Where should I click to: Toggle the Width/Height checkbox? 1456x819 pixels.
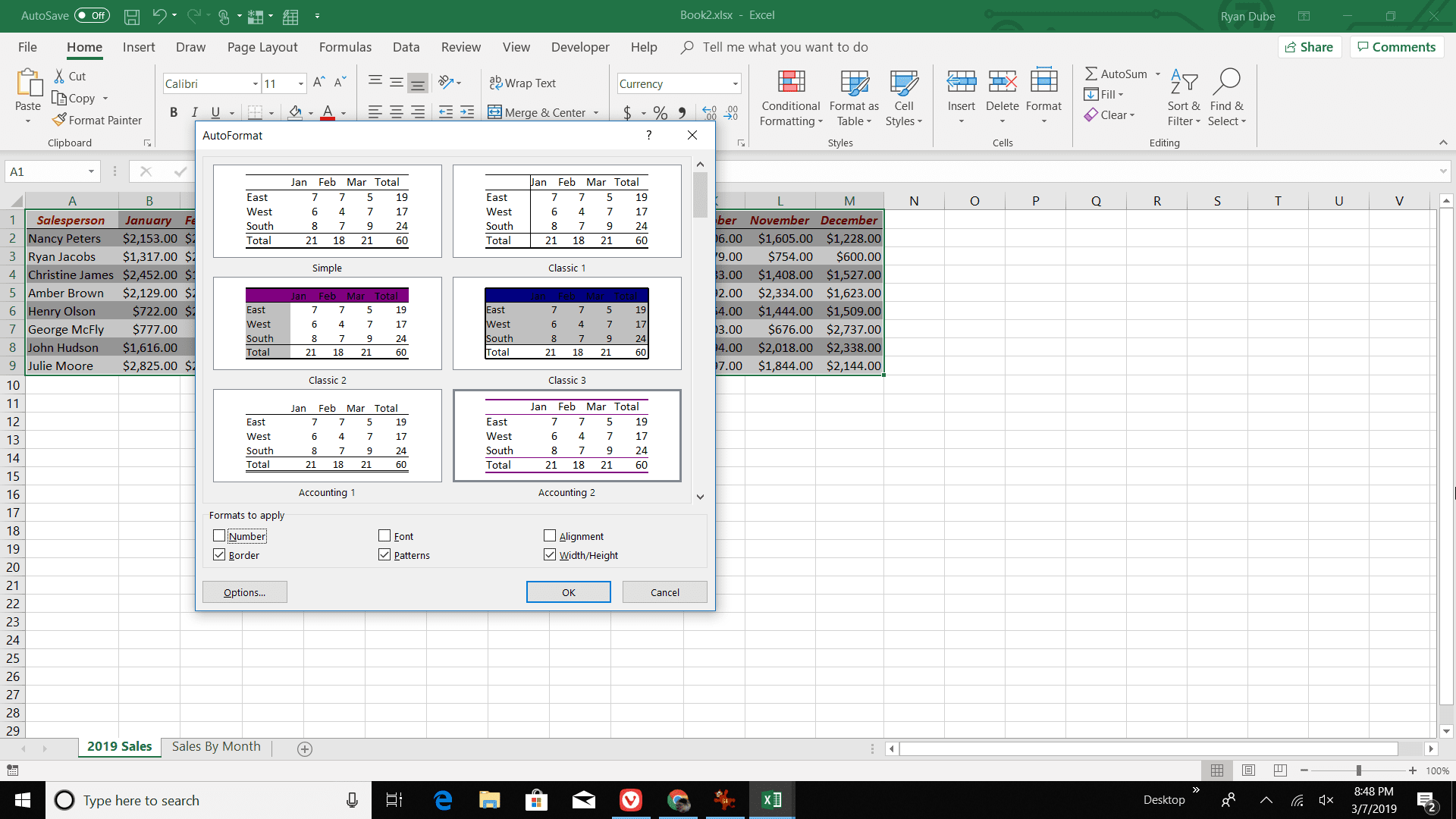click(550, 554)
